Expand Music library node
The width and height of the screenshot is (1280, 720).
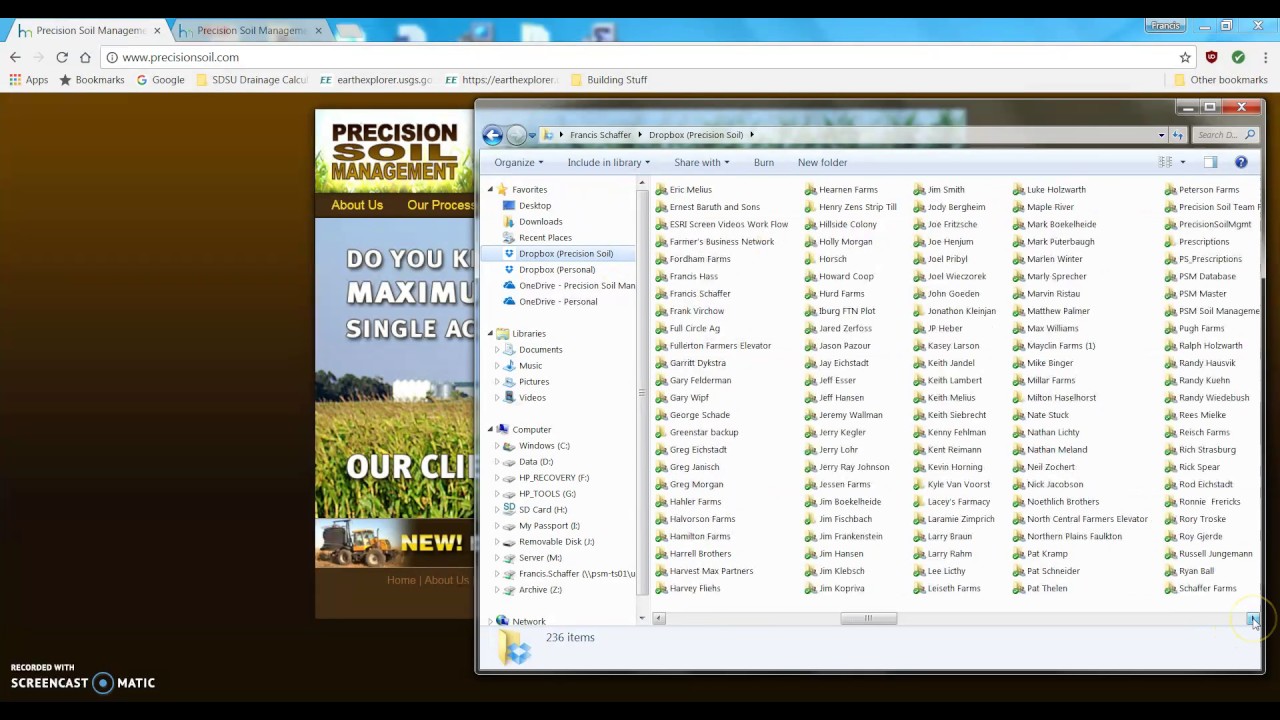(497, 366)
